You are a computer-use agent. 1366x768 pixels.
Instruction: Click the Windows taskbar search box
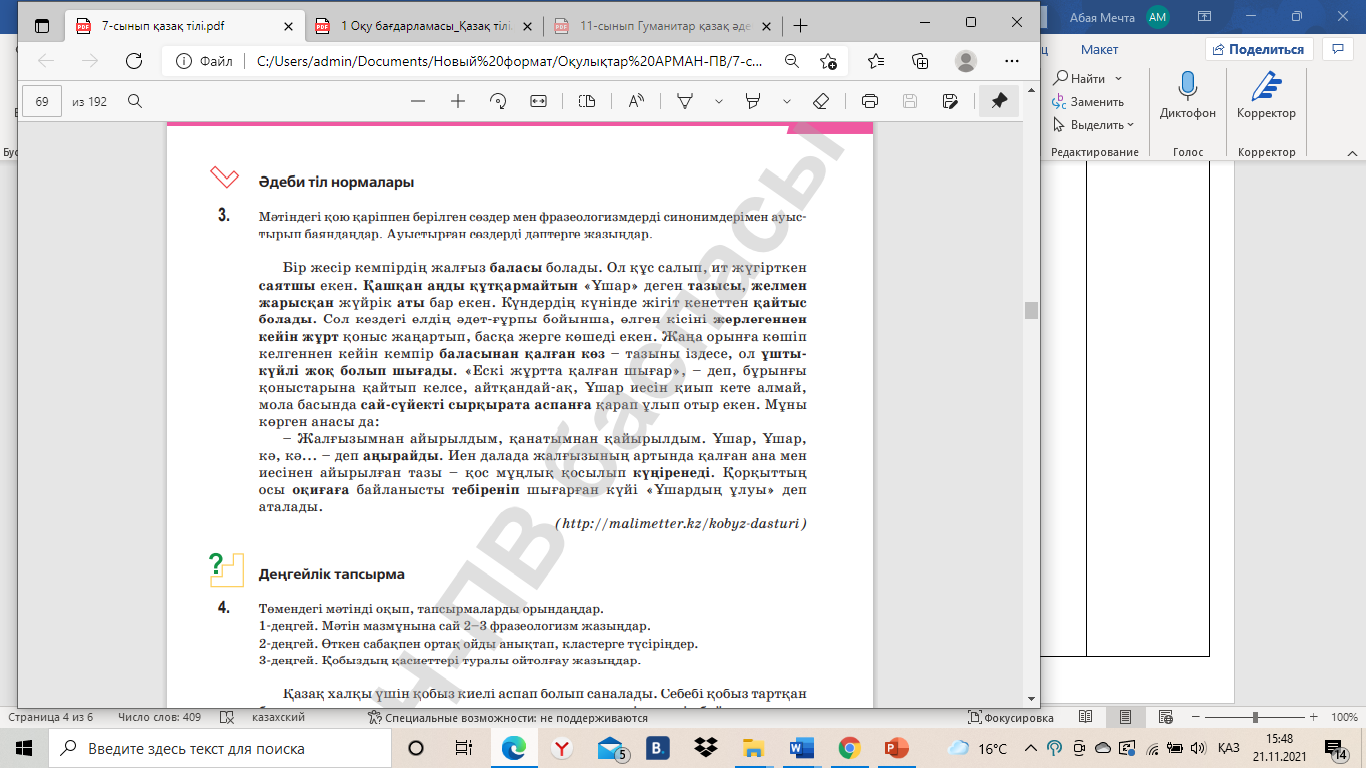point(220,748)
